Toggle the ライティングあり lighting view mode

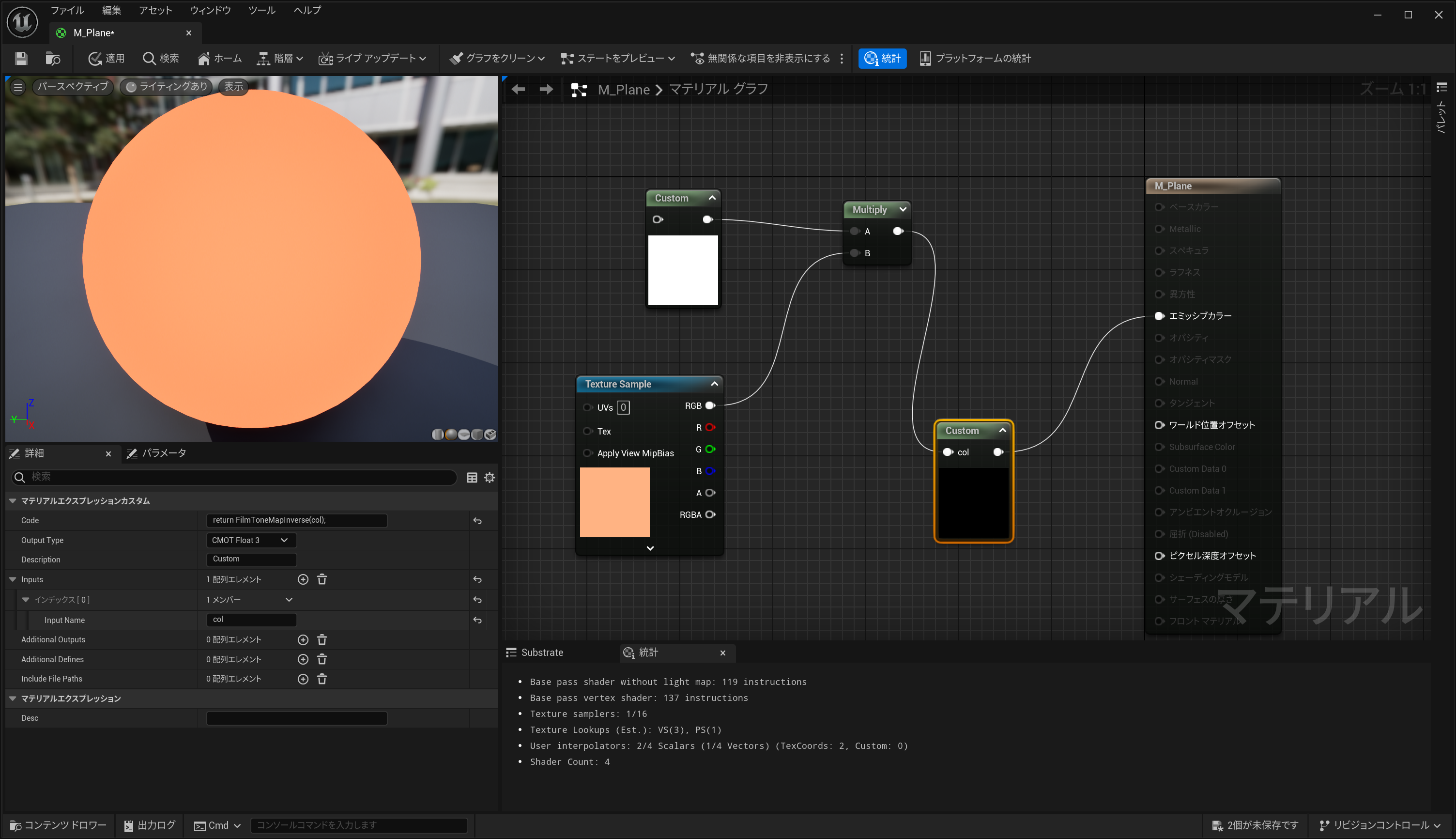point(167,86)
